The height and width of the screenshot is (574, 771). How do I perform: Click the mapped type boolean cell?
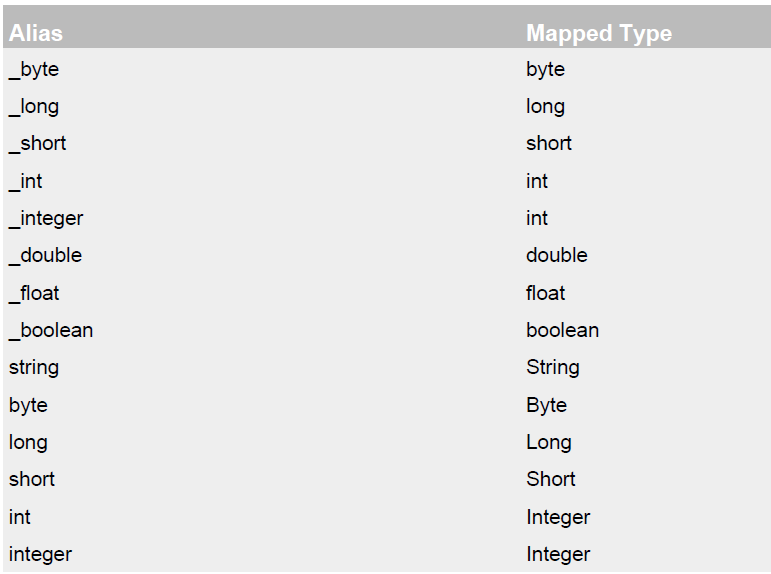(x=563, y=331)
